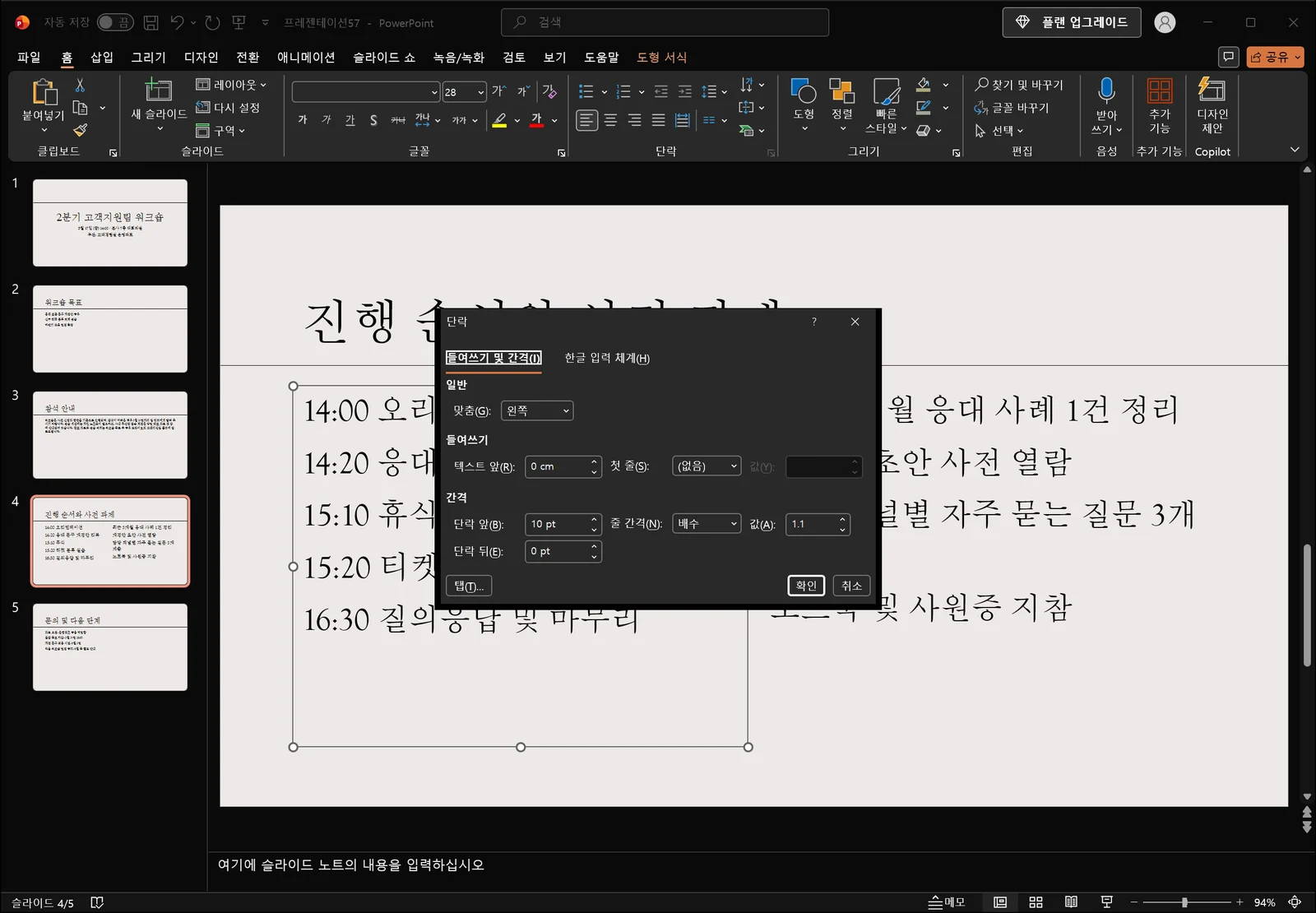Apply text shadow effect
1316x913 pixels.
(x=373, y=120)
